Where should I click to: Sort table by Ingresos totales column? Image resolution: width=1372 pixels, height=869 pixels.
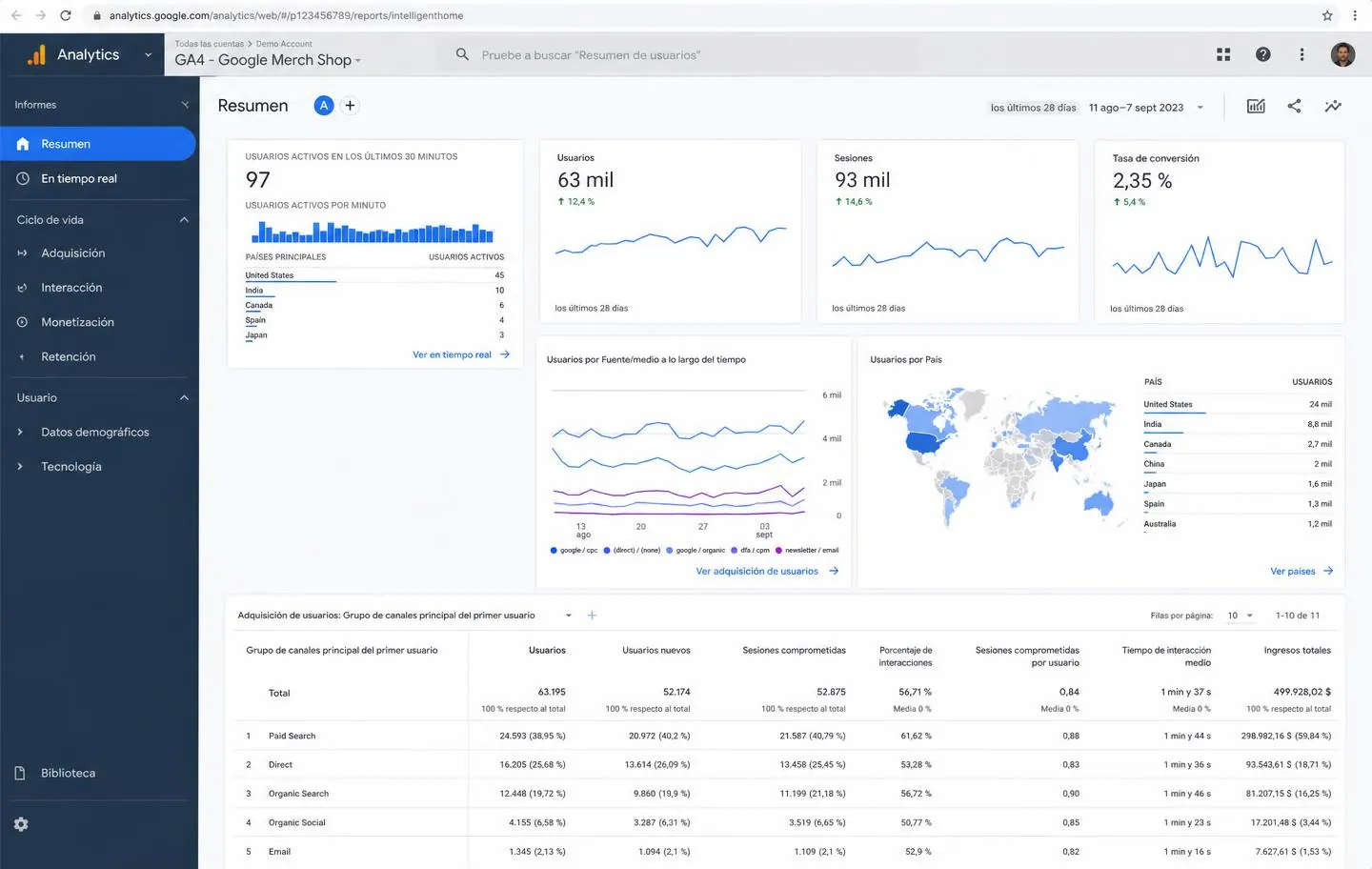point(1297,651)
